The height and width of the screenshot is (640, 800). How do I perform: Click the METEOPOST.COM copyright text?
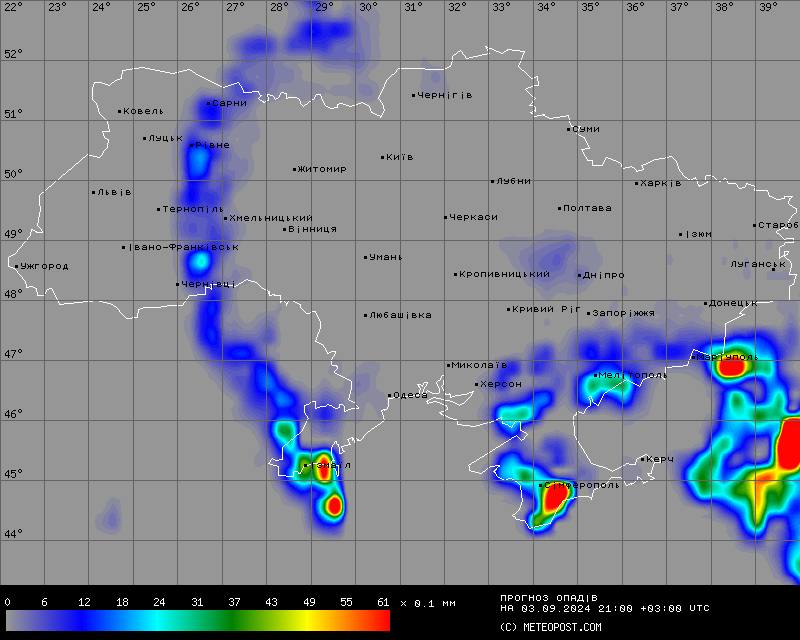pos(551,628)
